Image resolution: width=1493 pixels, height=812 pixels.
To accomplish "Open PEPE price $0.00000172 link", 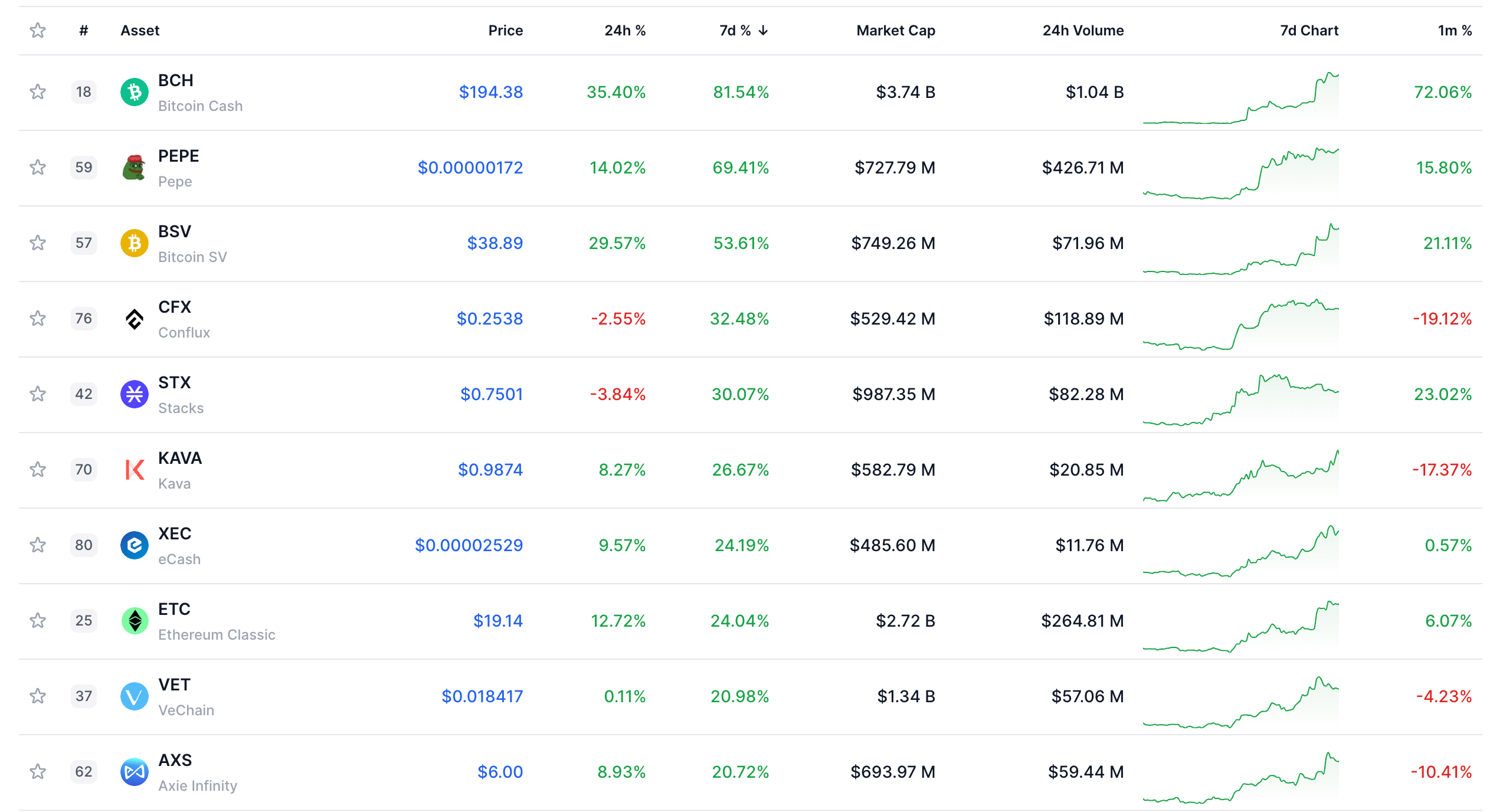I will (x=470, y=168).
